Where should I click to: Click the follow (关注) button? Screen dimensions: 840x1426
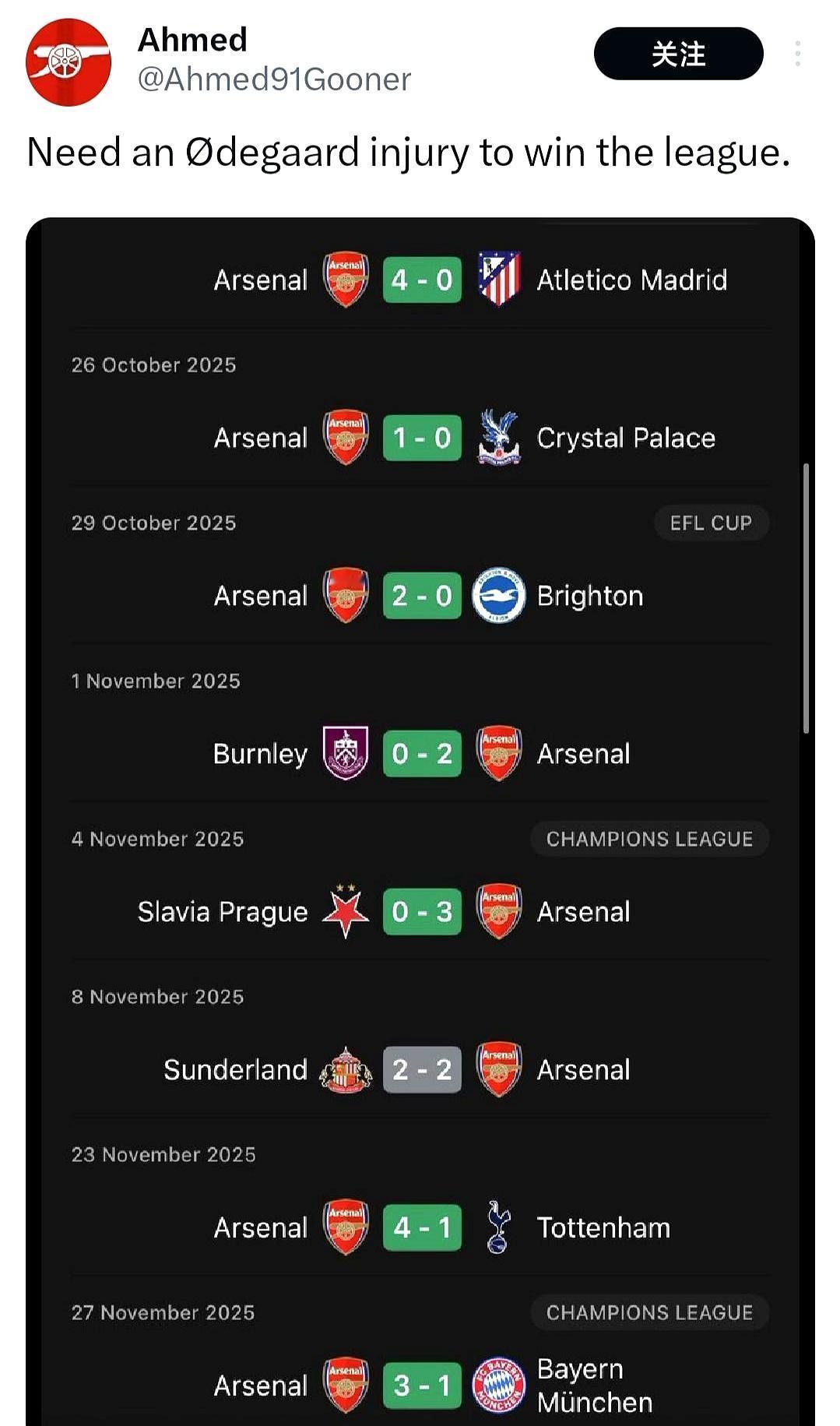(x=678, y=54)
